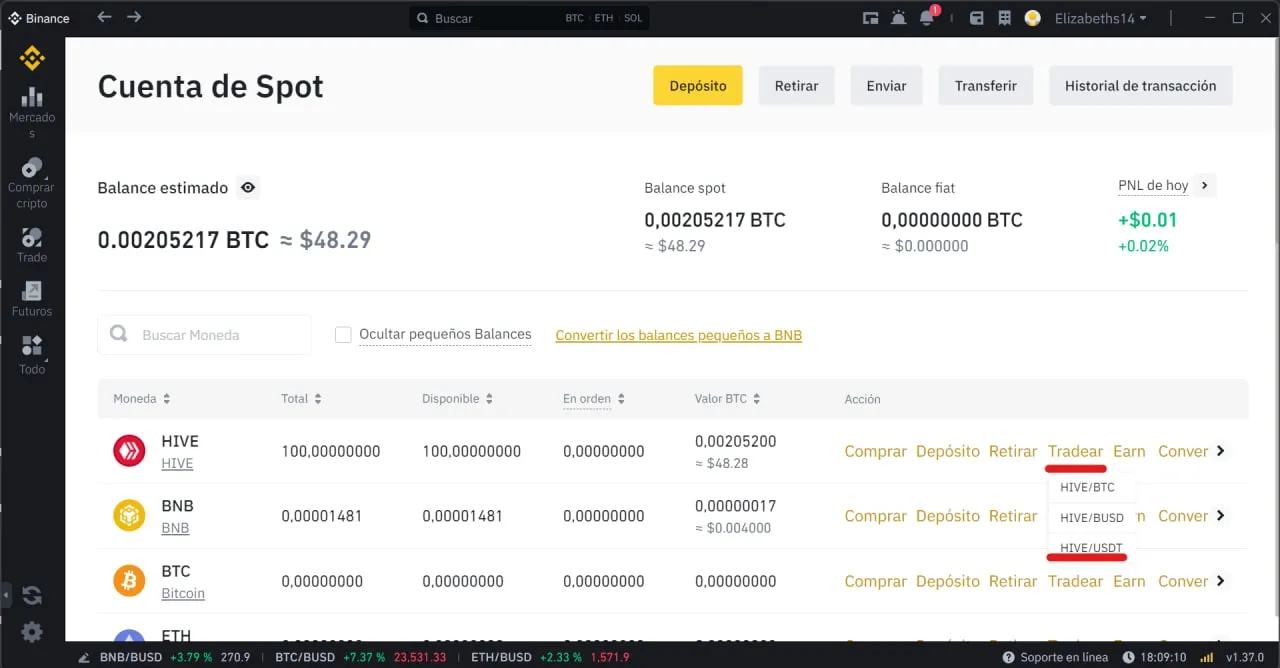Go forward with the right arrow
This screenshot has width=1280, height=668.
point(134,18)
